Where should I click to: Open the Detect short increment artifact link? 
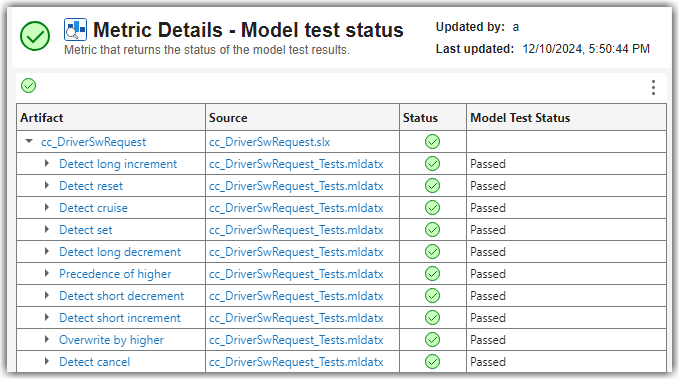[x=120, y=318]
